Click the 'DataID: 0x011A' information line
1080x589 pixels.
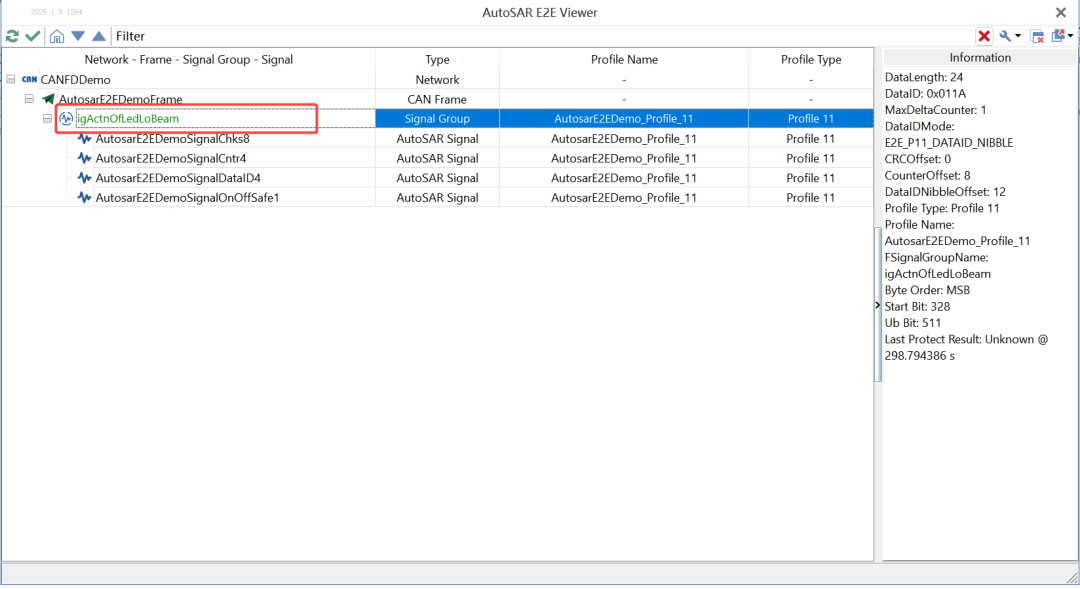pos(925,94)
